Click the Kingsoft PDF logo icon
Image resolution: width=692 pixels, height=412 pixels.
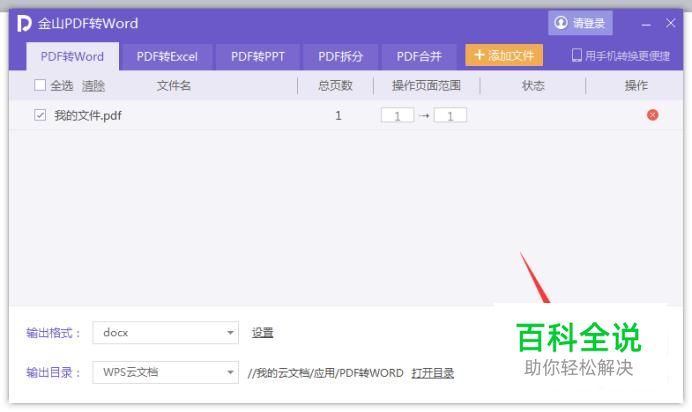pos(24,23)
